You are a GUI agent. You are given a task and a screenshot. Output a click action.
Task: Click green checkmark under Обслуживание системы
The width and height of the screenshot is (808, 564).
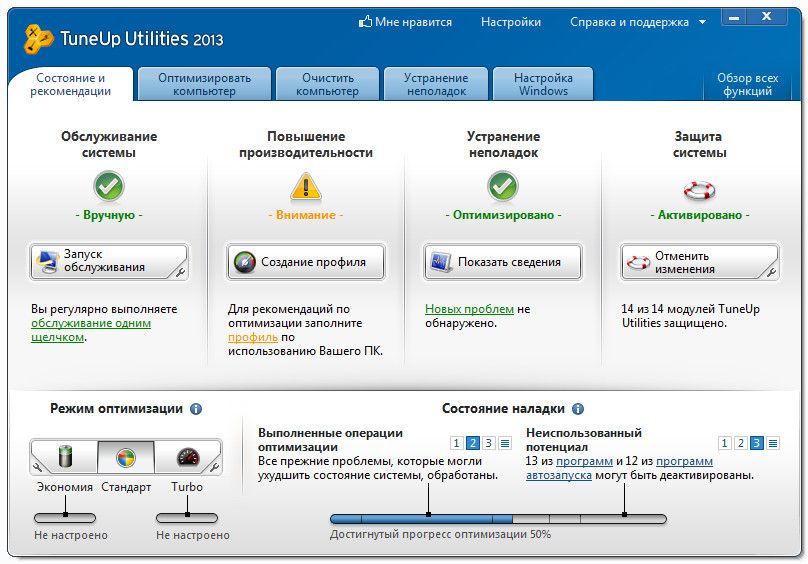pos(109,186)
